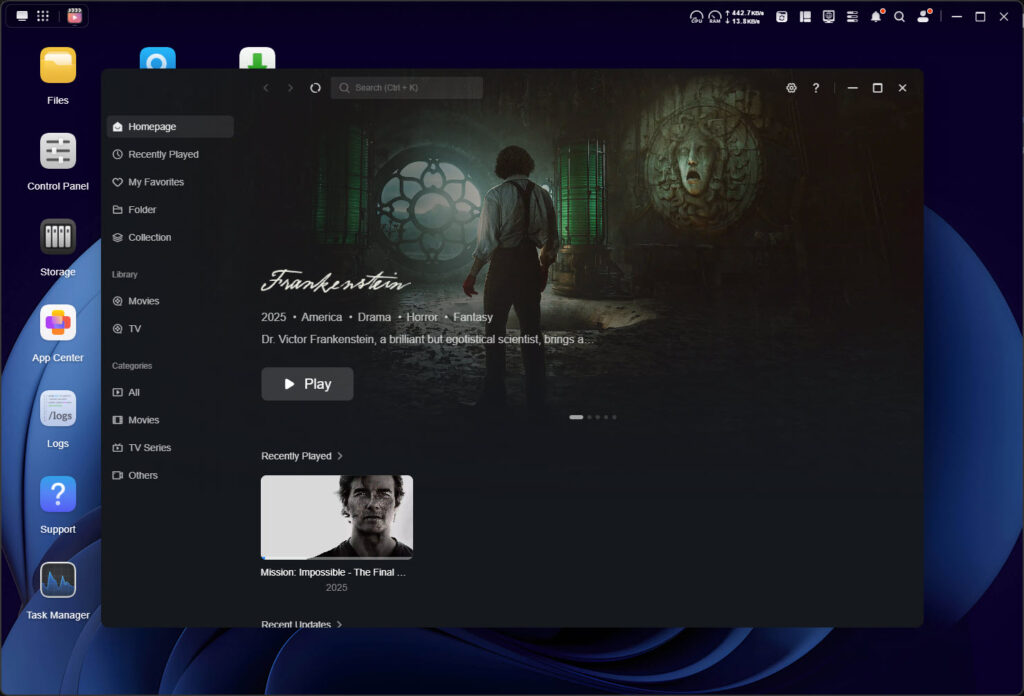This screenshot has width=1024, height=696.
Task: Open Recently Played in the sidebar
Action: [163, 155]
